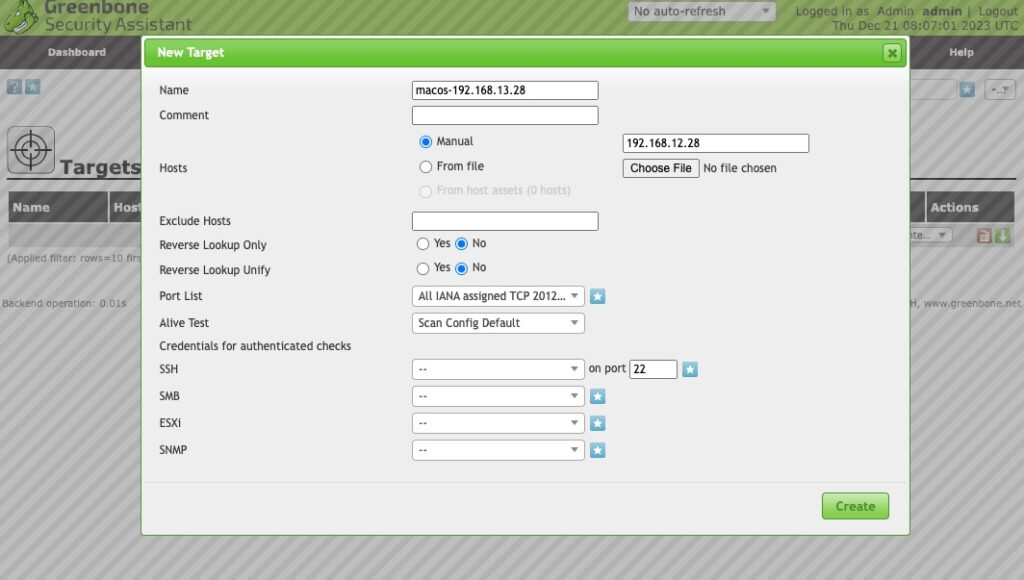Click the Create button
The height and width of the screenshot is (580, 1024).
[855, 506]
